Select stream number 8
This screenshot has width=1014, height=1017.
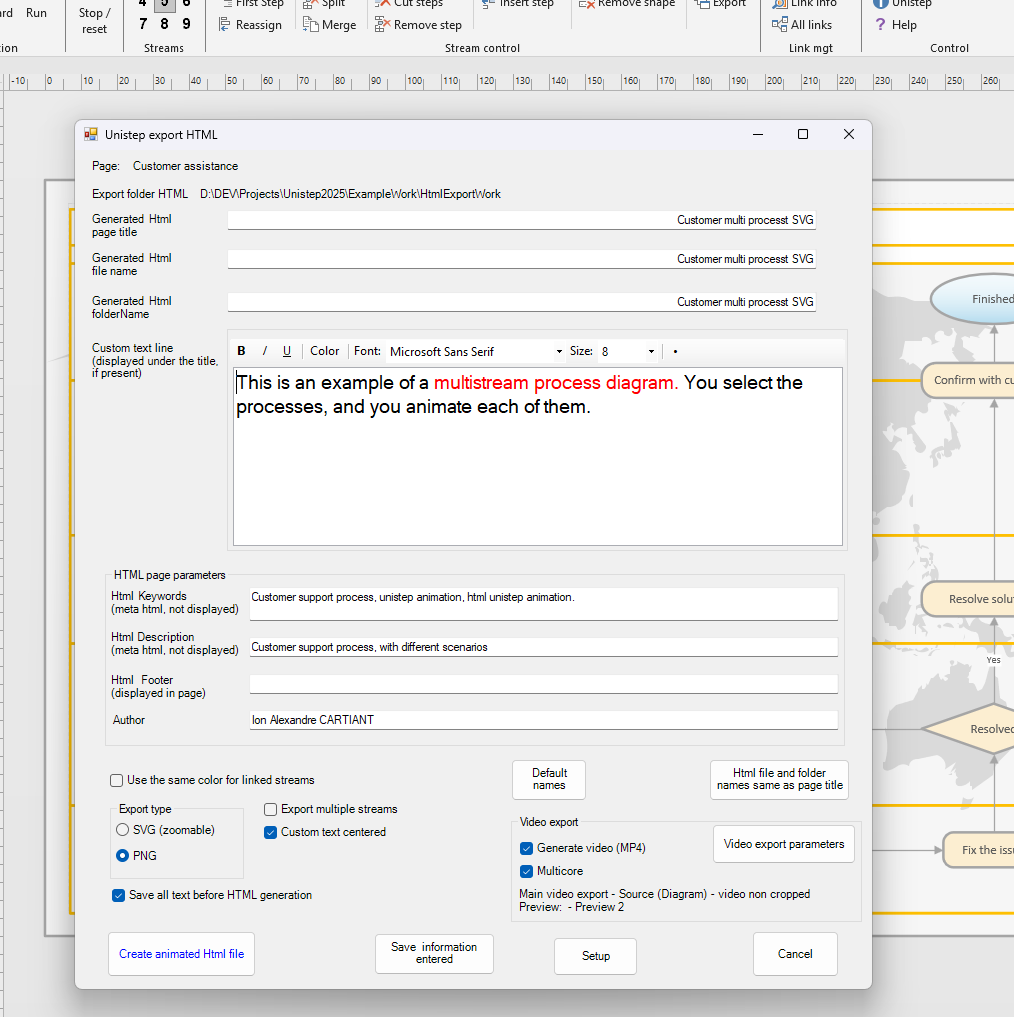(164, 24)
